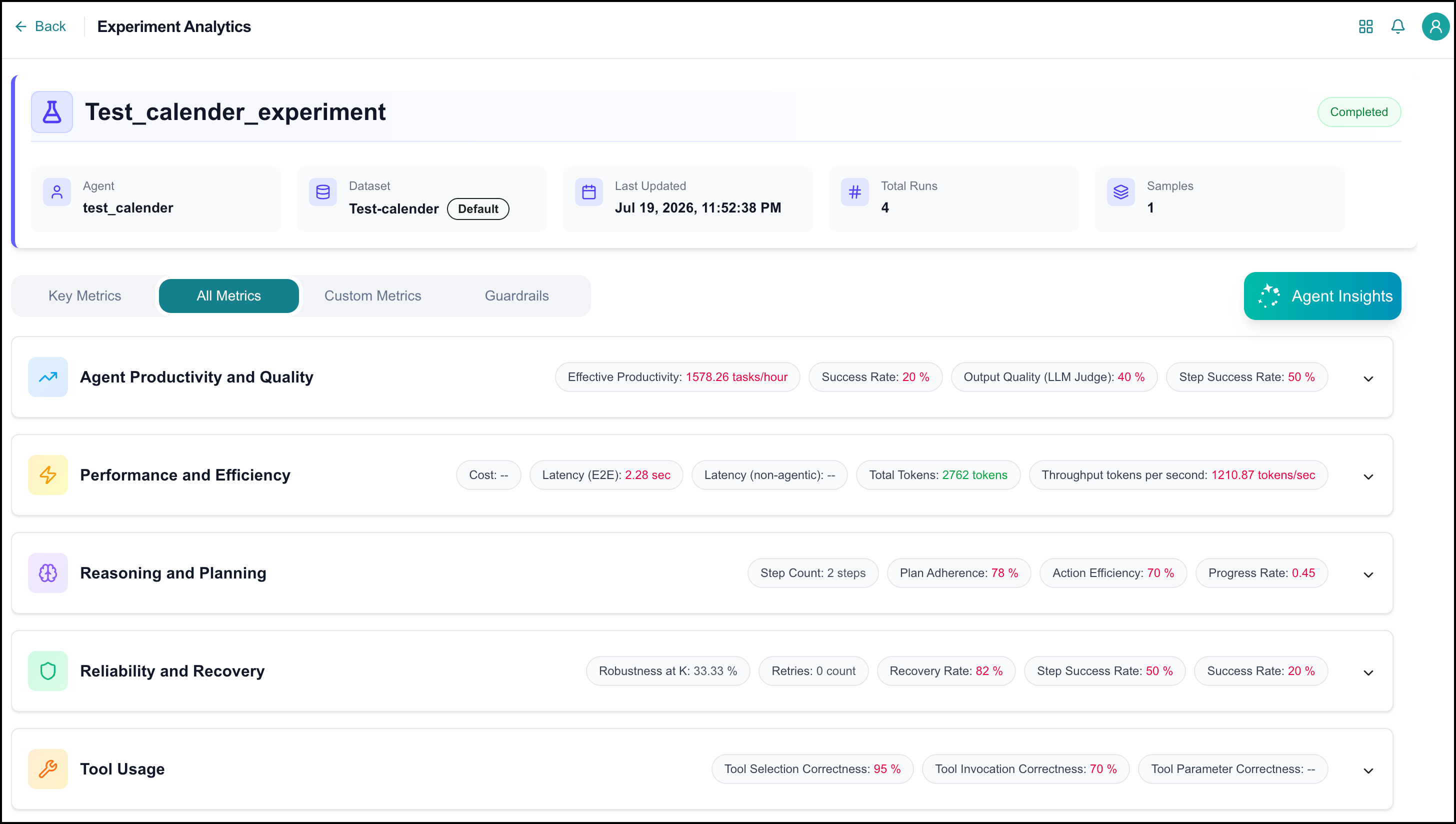This screenshot has height=824, width=1456.
Task: Click the Completed status badge
Action: 1358,112
